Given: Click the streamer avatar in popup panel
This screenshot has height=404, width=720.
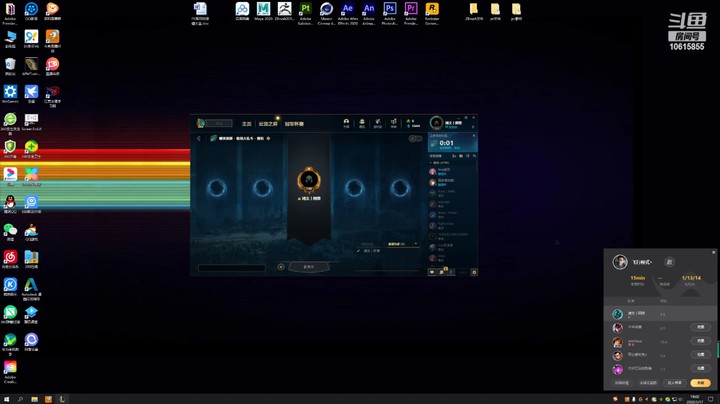Looking at the screenshot, I should [620, 262].
